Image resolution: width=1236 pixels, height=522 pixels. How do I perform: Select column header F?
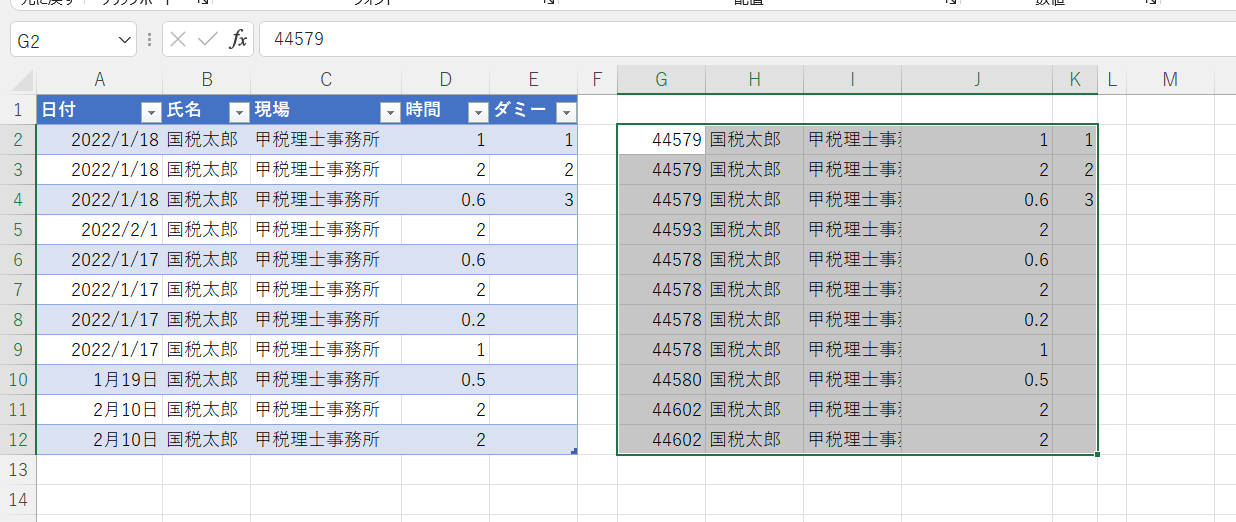coord(597,80)
